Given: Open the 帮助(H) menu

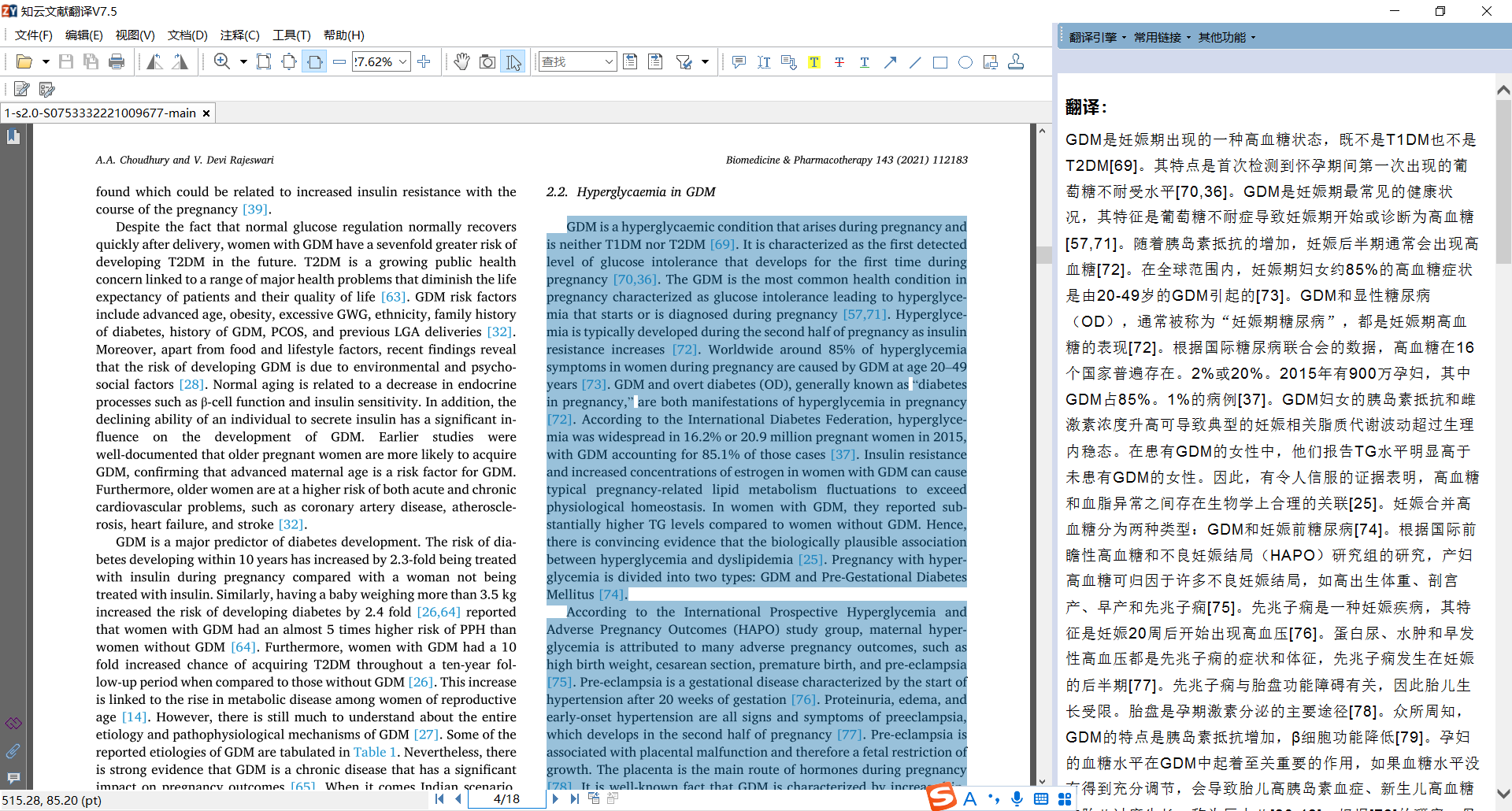Looking at the screenshot, I should (x=344, y=35).
